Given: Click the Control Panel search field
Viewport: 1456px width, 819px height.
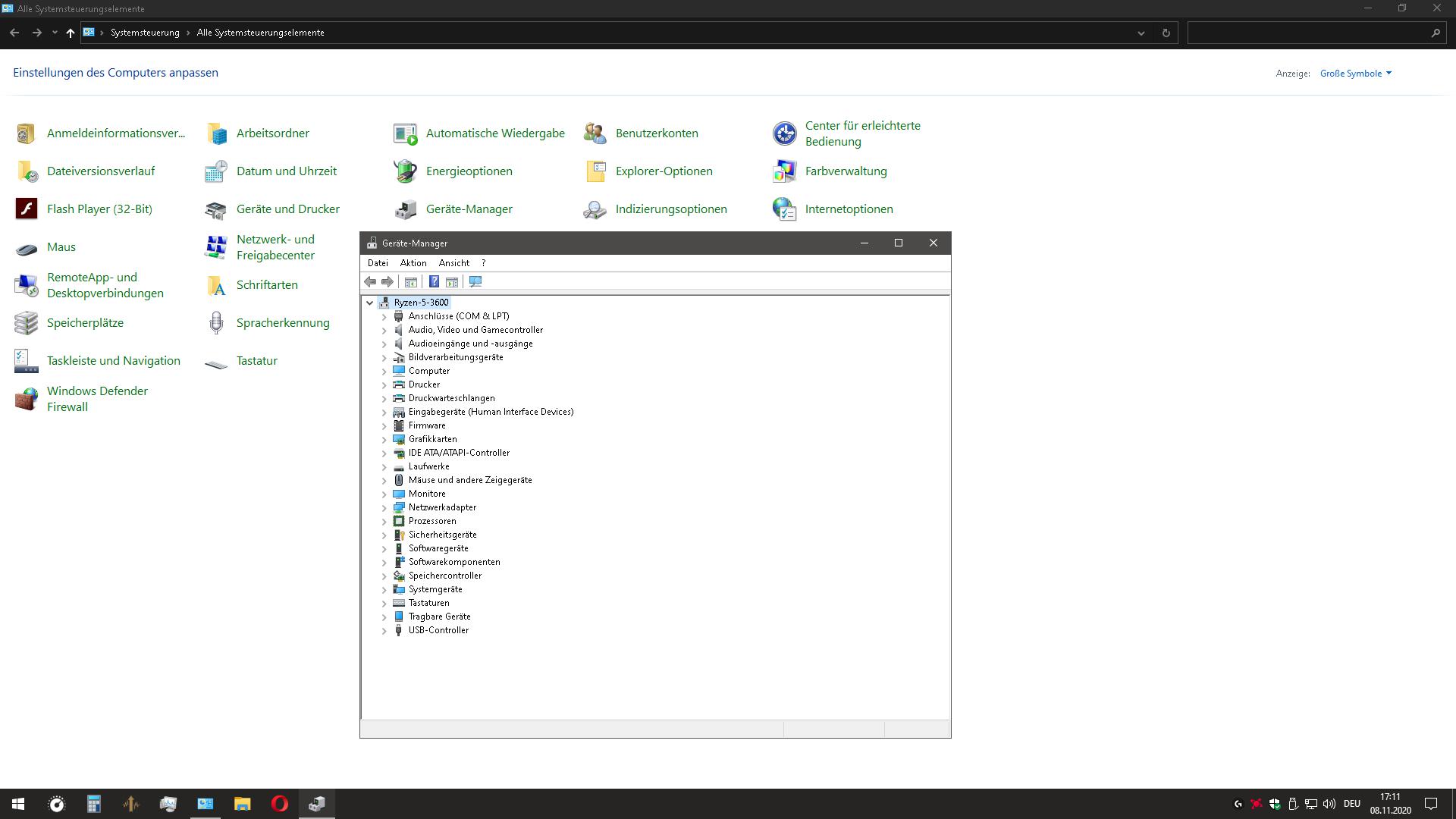Looking at the screenshot, I should [x=1308, y=33].
